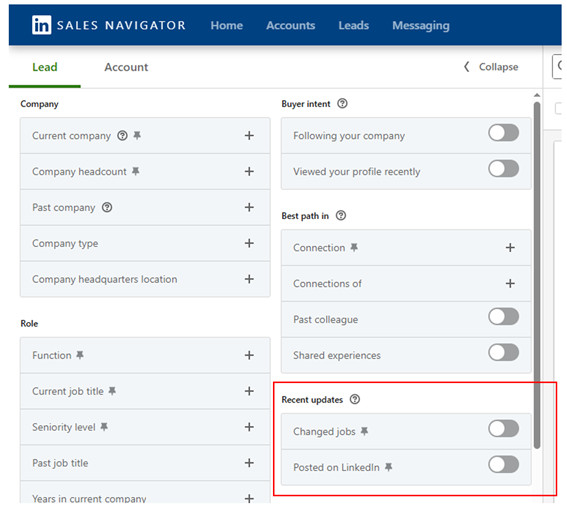Screen dimensions: 567x507
Task: Click the Past company help icon
Action: (x=107, y=207)
